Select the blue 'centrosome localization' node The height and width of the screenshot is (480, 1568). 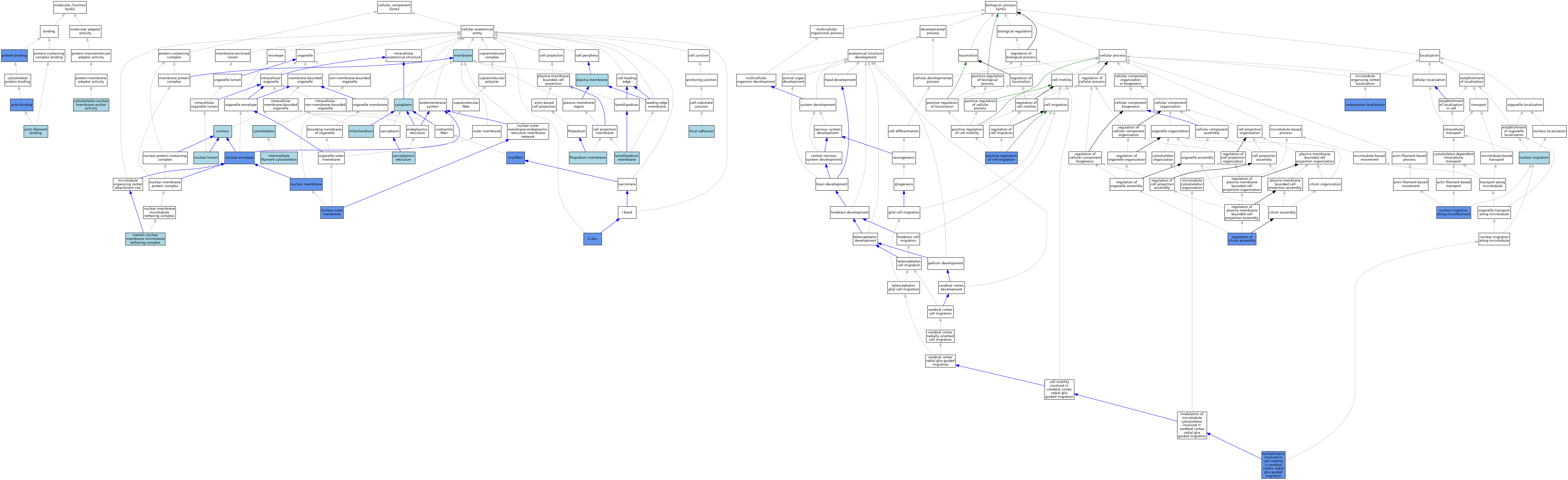[1365, 105]
